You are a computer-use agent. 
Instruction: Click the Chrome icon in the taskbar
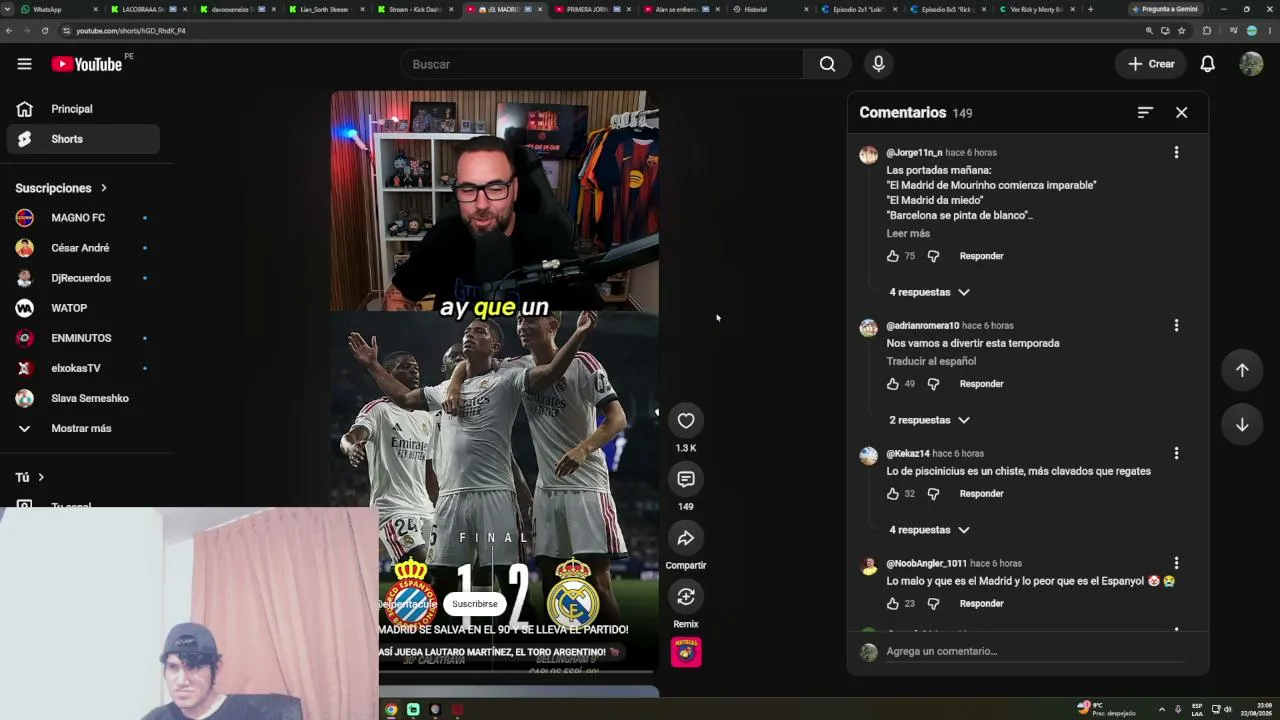(391, 710)
